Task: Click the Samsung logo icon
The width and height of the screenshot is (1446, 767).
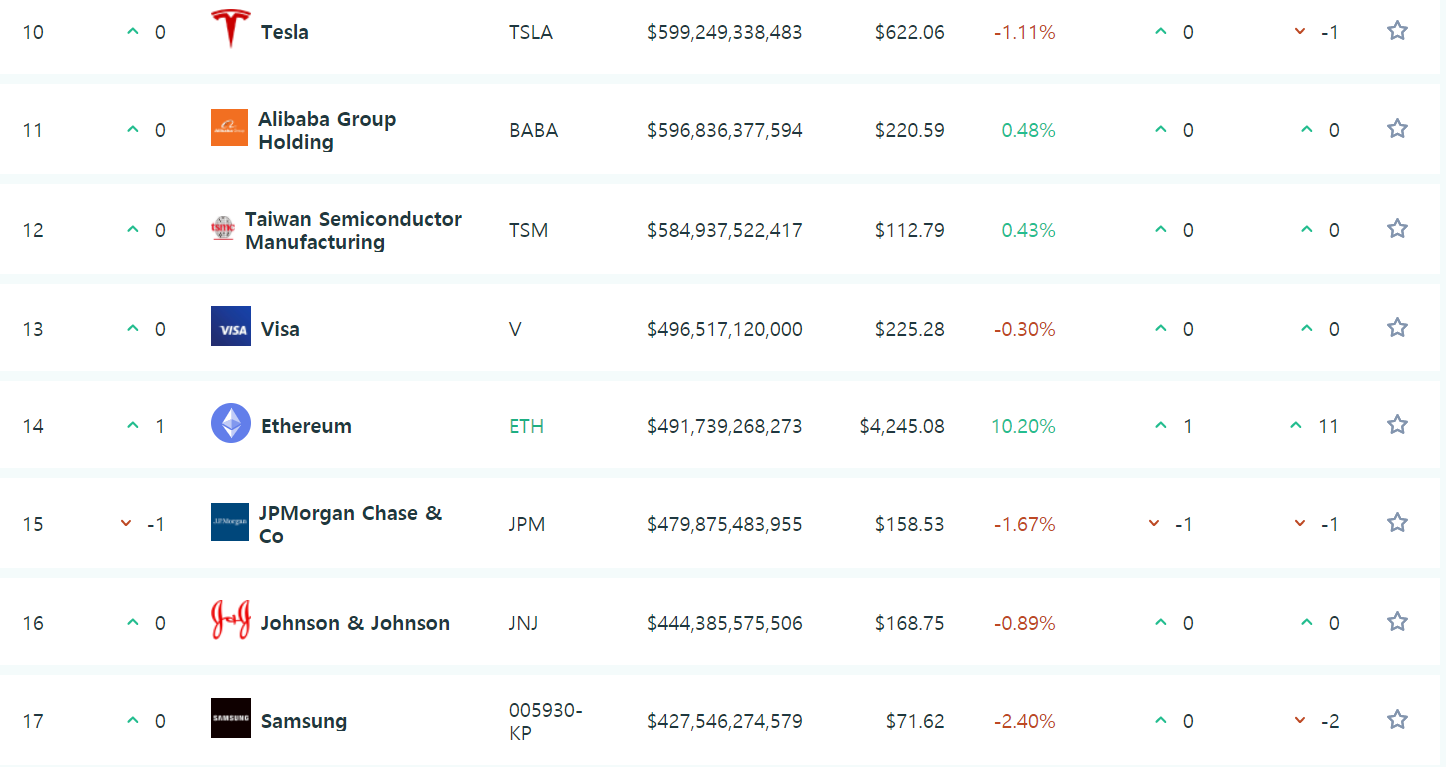Action: pyautogui.click(x=231, y=719)
